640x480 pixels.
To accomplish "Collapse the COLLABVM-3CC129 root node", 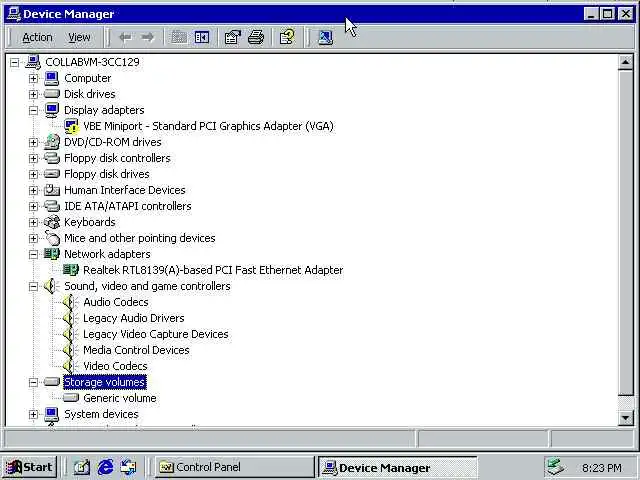I will pos(14,62).
